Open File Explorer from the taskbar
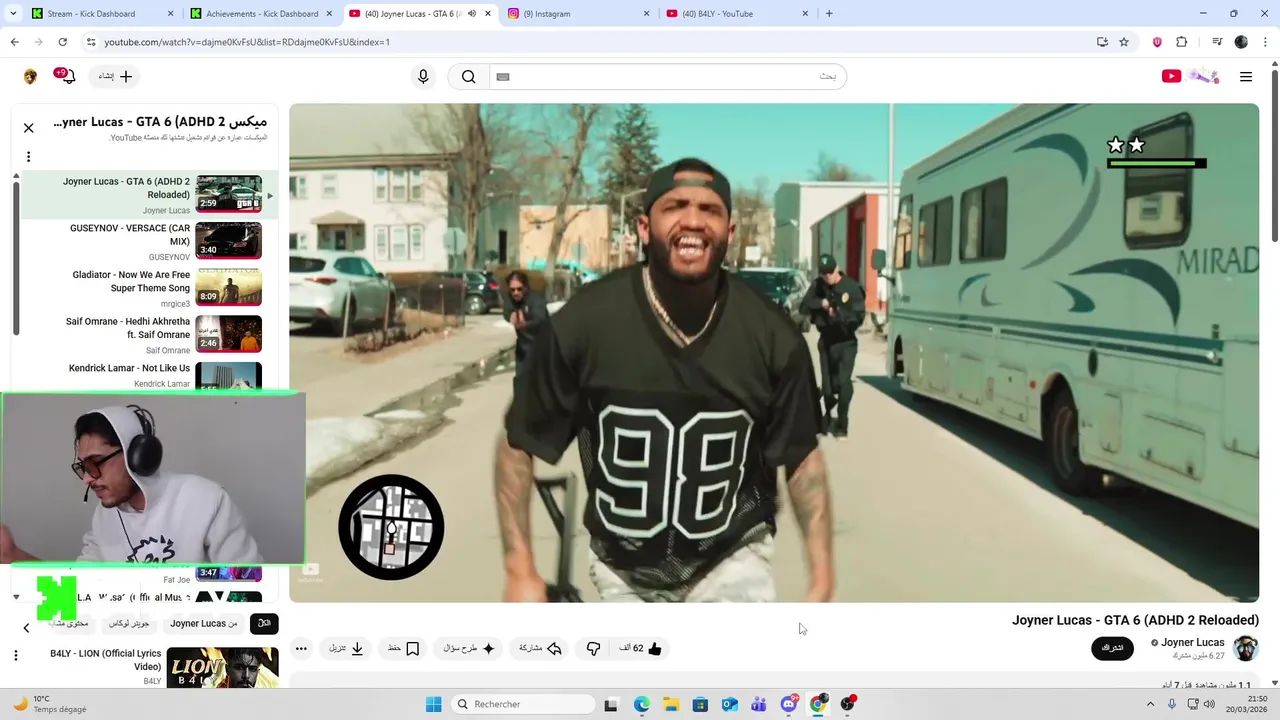1280x720 pixels. click(x=670, y=704)
